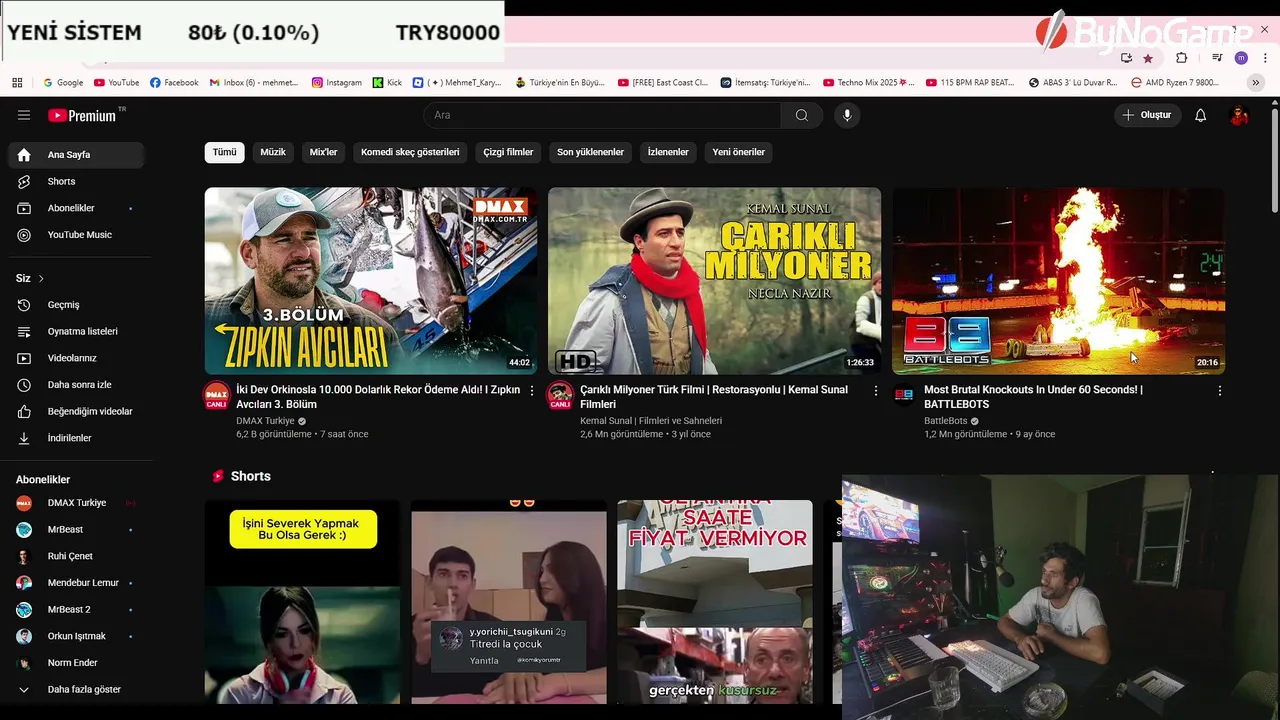Viewport: 1280px width, 720px height.
Task: Open Shorts from the sidebar
Action: click(76, 181)
